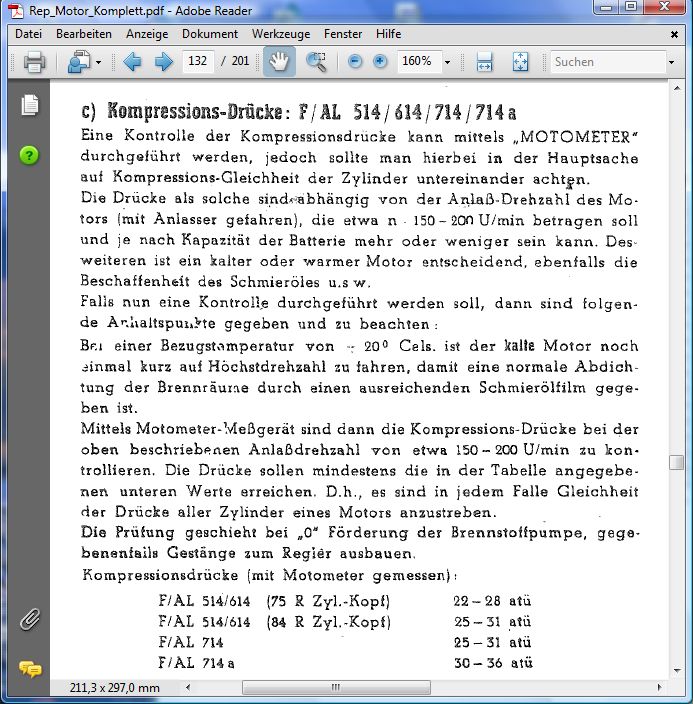This screenshot has height=704, width=693.
Task: Click the page number field showing 132
Action: click(198, 61)
